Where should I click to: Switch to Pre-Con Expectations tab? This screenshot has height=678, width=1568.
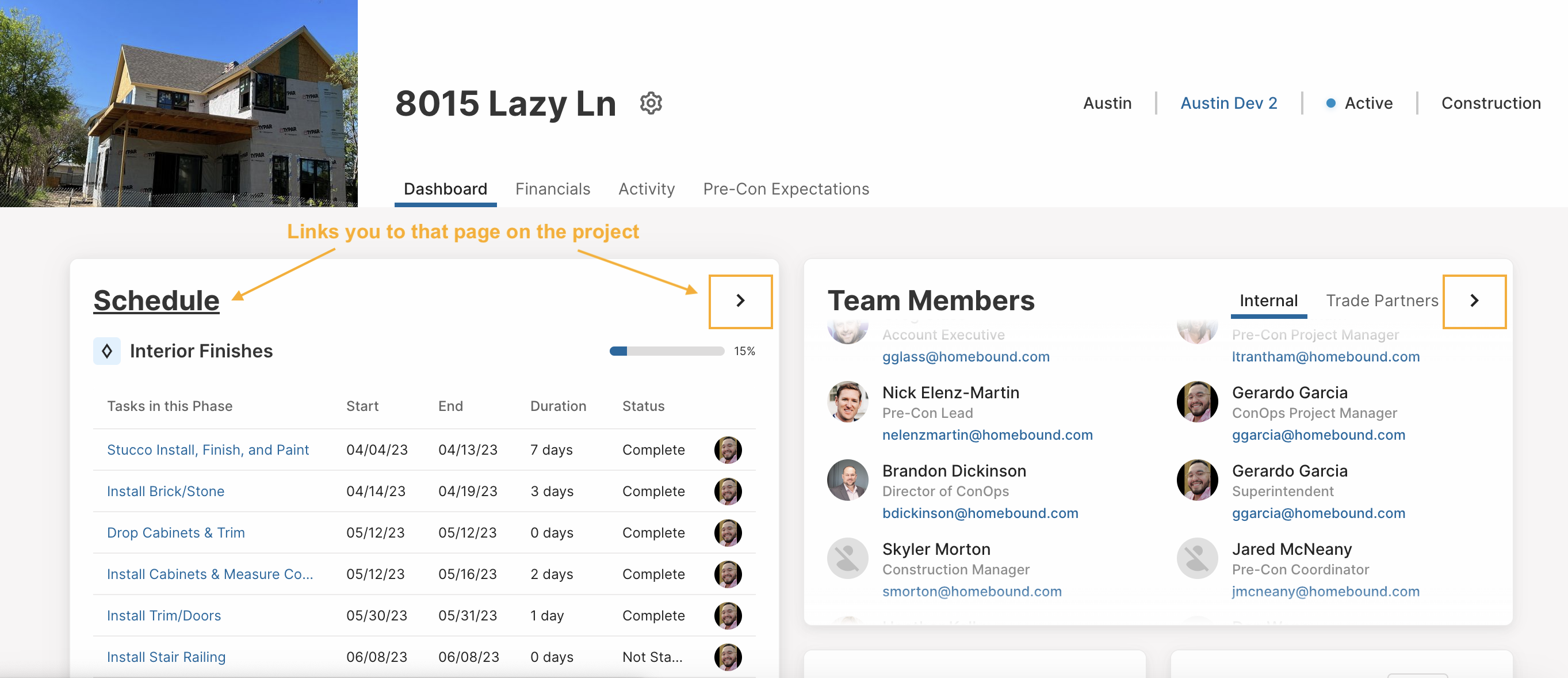pyautogui.click(x=786, y=189)
